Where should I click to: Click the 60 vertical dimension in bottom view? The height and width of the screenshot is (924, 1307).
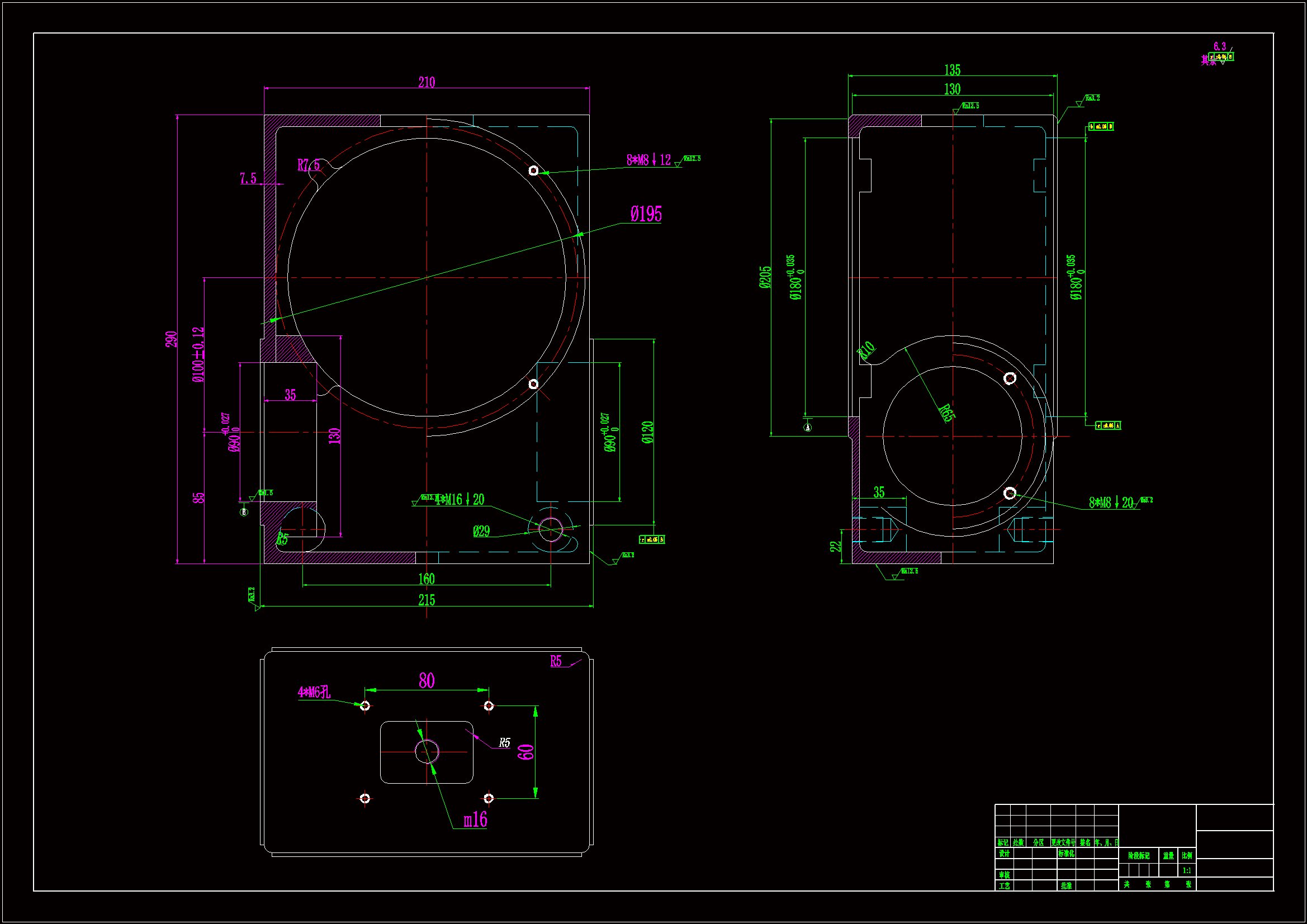[x=526, y=752]
